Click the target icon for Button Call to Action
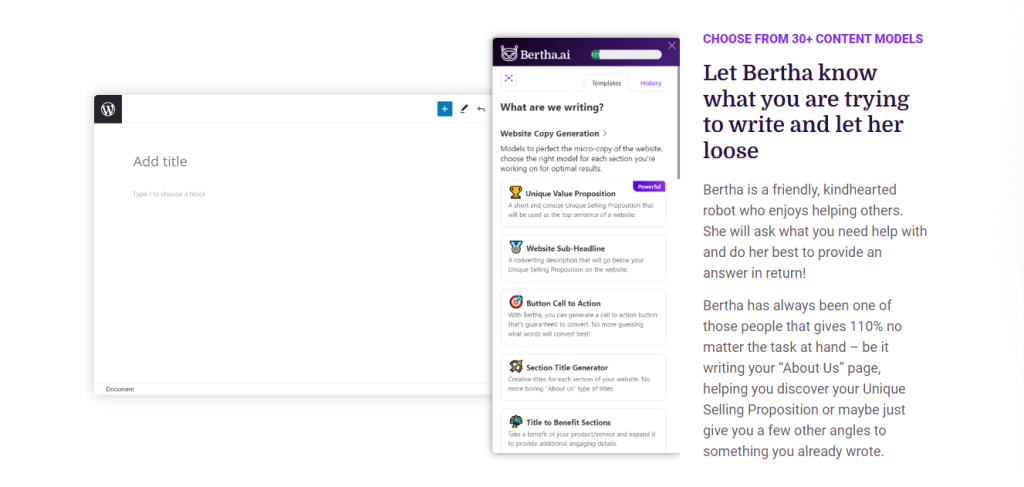 [515, 302]
